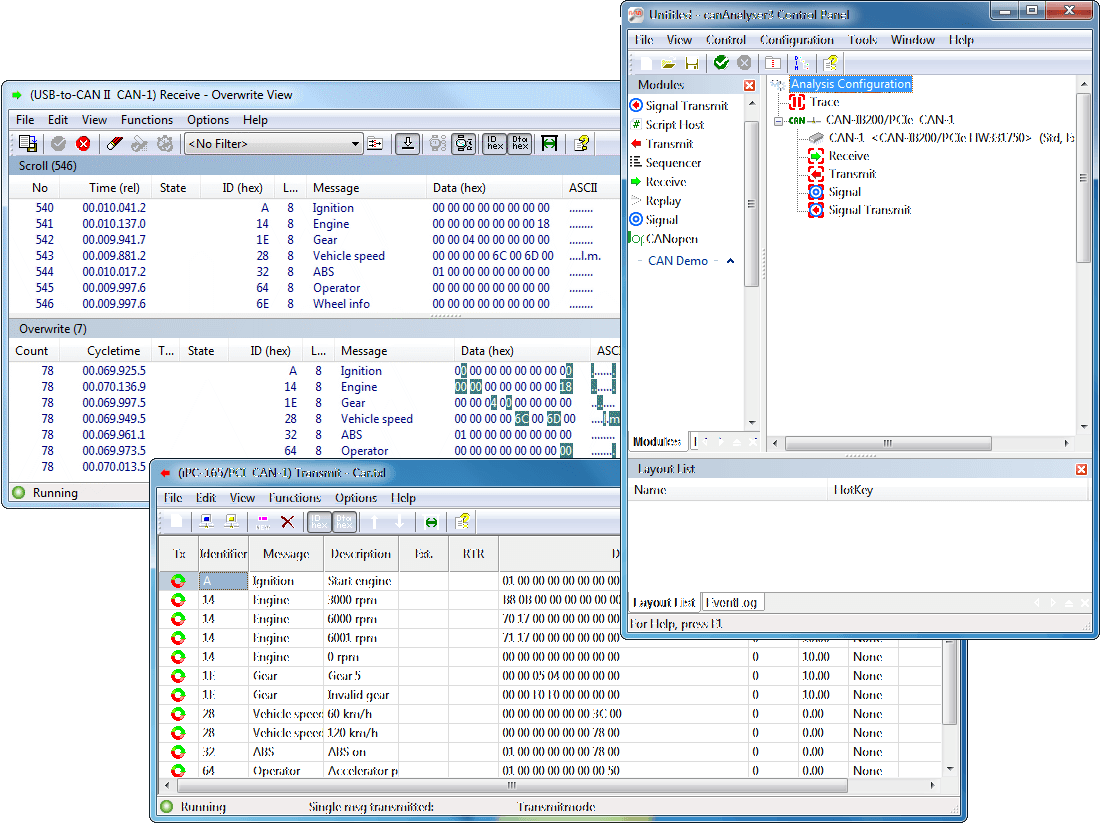Select Sequencer module in Modules list
Viewport: 1100px width, 823px height.
pos(665,163)
